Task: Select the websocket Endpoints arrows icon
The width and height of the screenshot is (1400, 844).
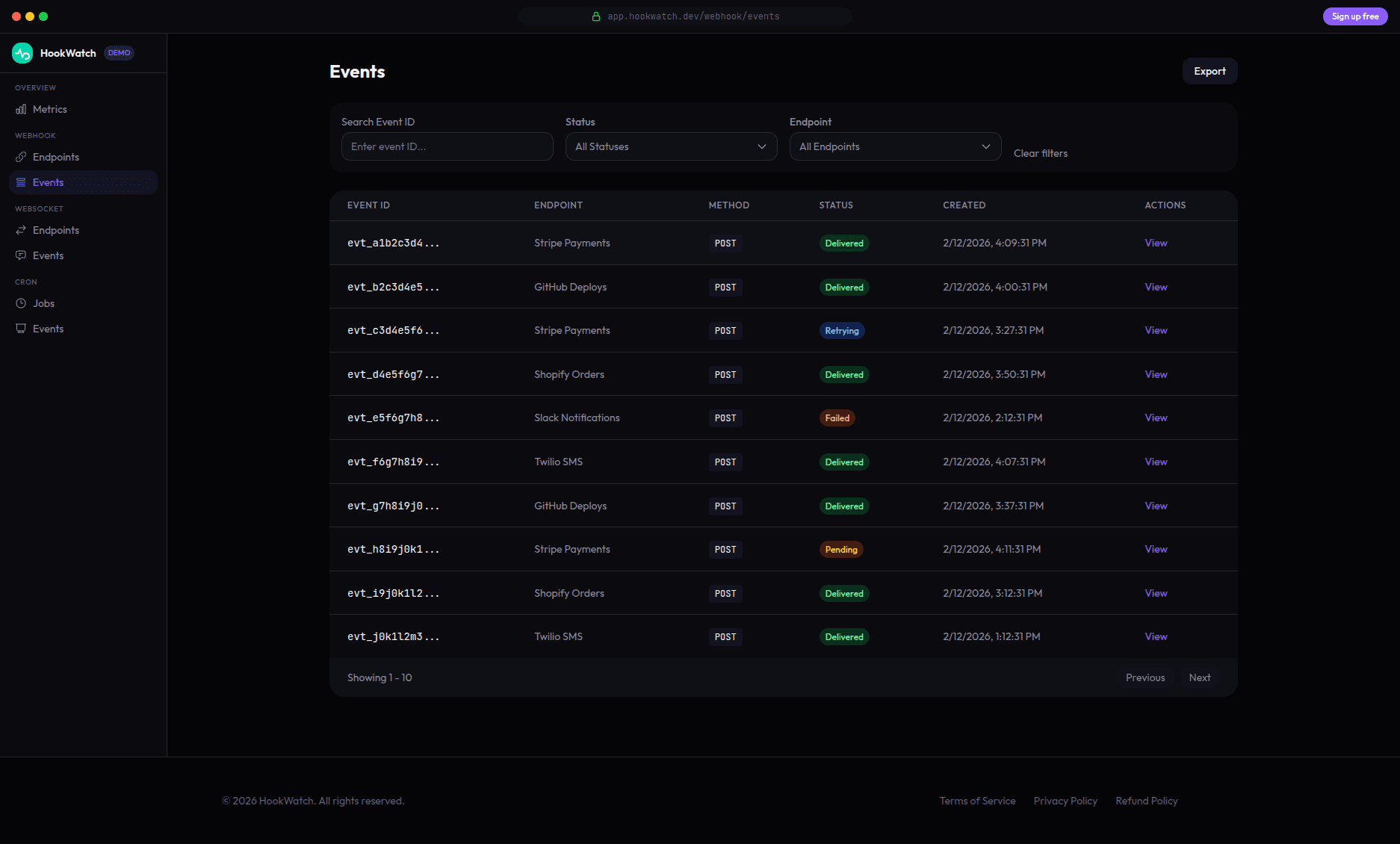Action: point(22,230)
